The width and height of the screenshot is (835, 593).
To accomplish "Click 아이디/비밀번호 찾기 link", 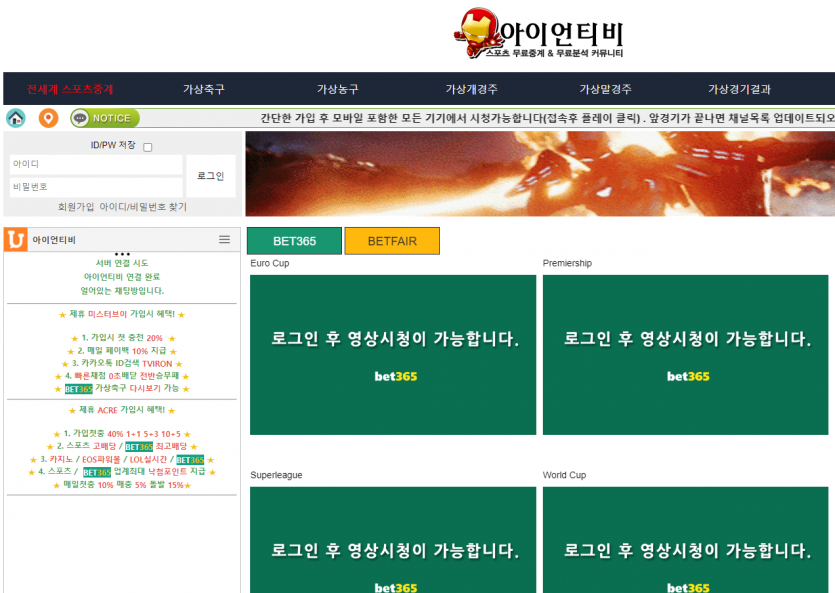I will tap(143, 207).
